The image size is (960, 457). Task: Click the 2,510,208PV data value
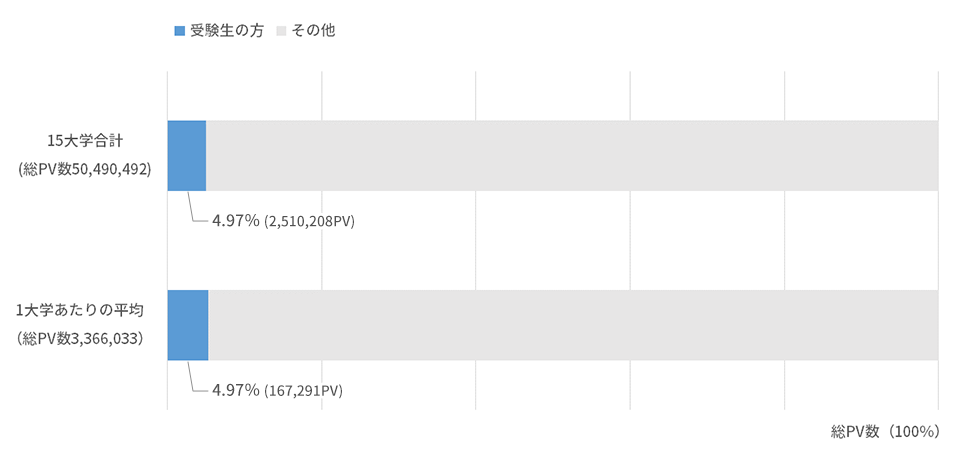click(310, 222)
